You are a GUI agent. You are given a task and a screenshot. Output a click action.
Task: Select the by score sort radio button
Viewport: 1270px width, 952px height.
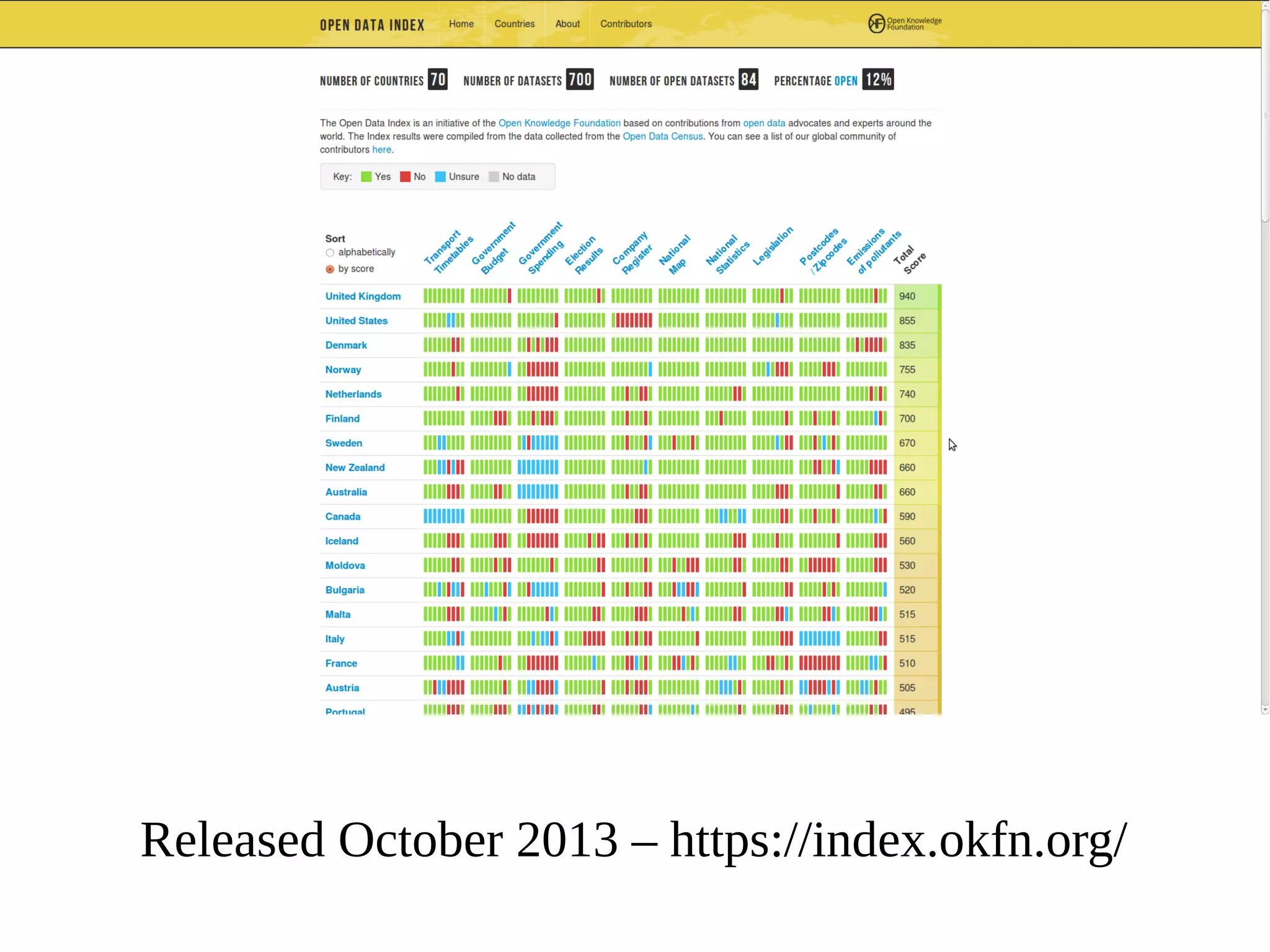[x=330, y=269]
